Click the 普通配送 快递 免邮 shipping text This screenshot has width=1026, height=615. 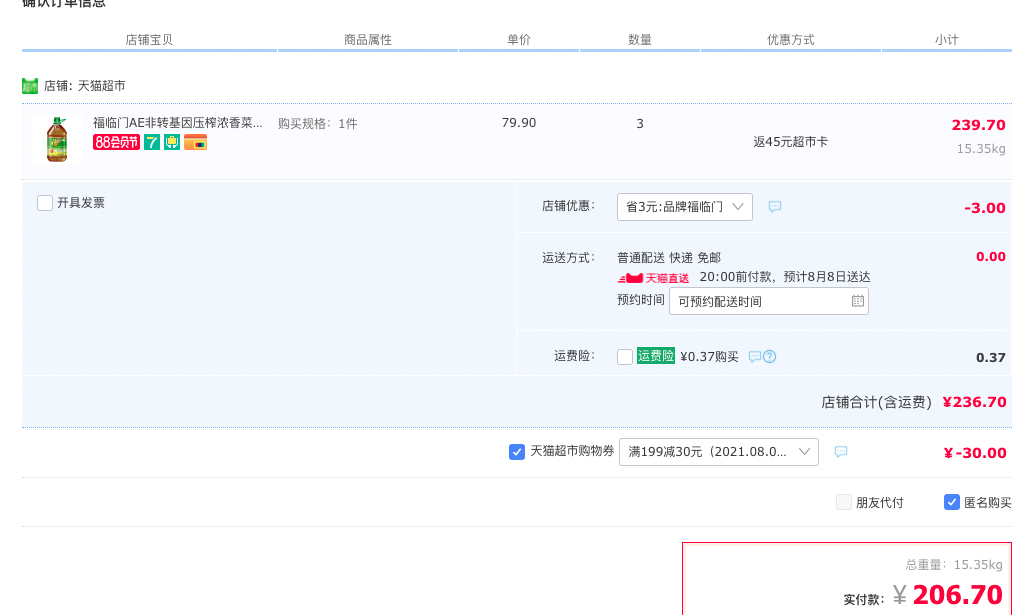tap(669, 258)
